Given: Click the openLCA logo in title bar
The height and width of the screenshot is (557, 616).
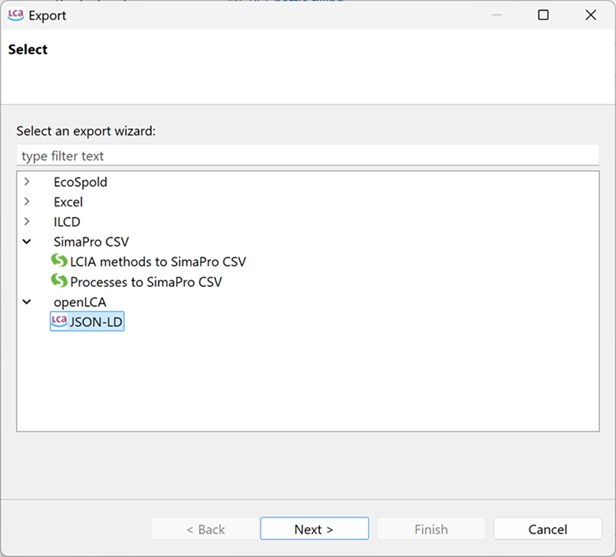Looking at the screenshot, I should pos(16,15).
